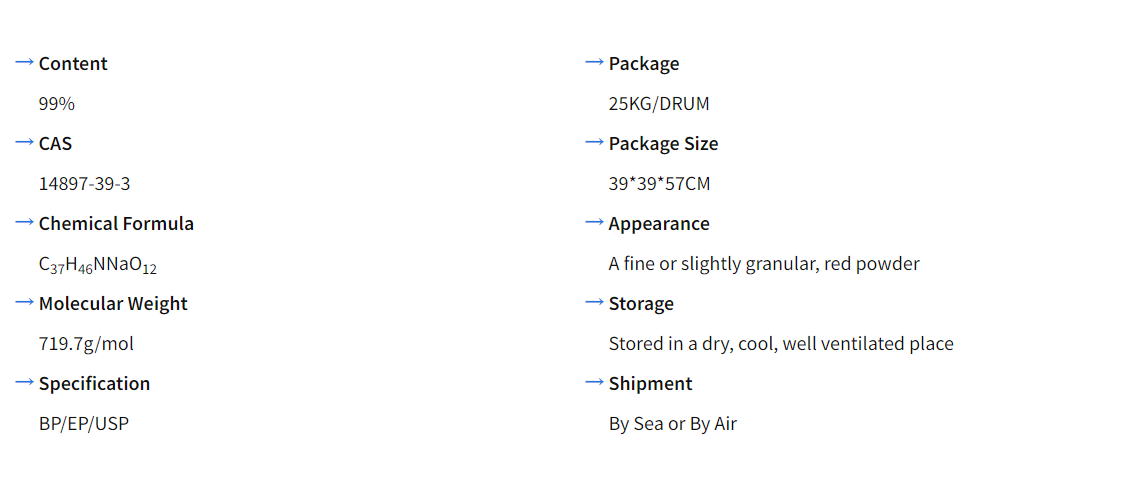Click the 25KG/DRUM package value
Screen dimensions: 1140x477
click(x=659, y=104)
